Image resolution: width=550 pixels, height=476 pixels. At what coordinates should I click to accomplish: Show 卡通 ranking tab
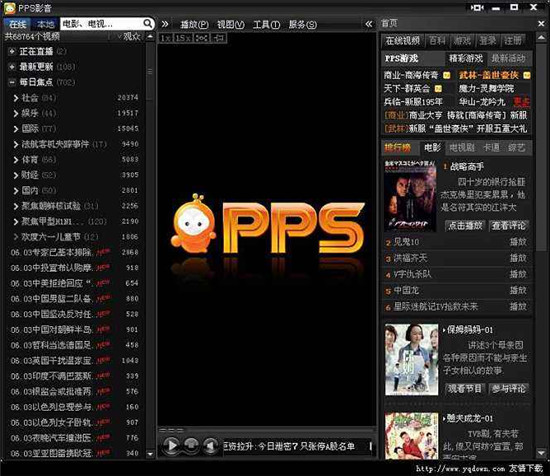pyautogui.click(x=491, y=148)
